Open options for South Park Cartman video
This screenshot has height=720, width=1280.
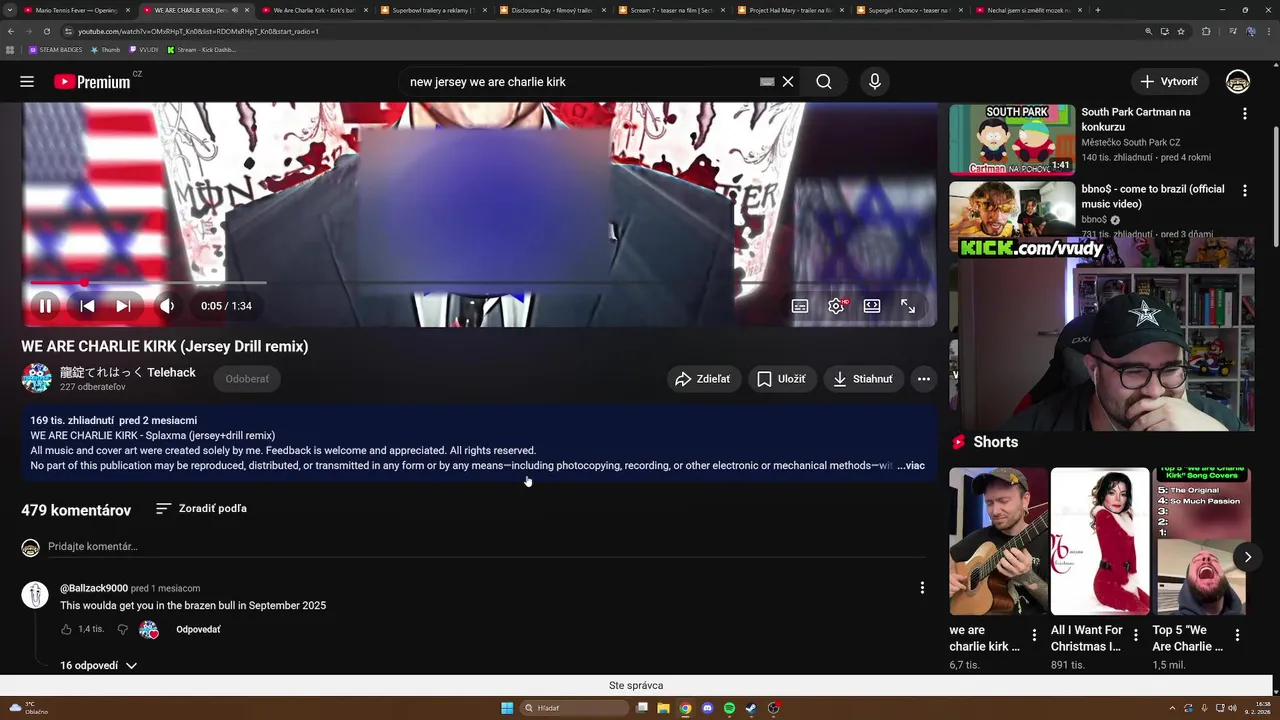1245,114
